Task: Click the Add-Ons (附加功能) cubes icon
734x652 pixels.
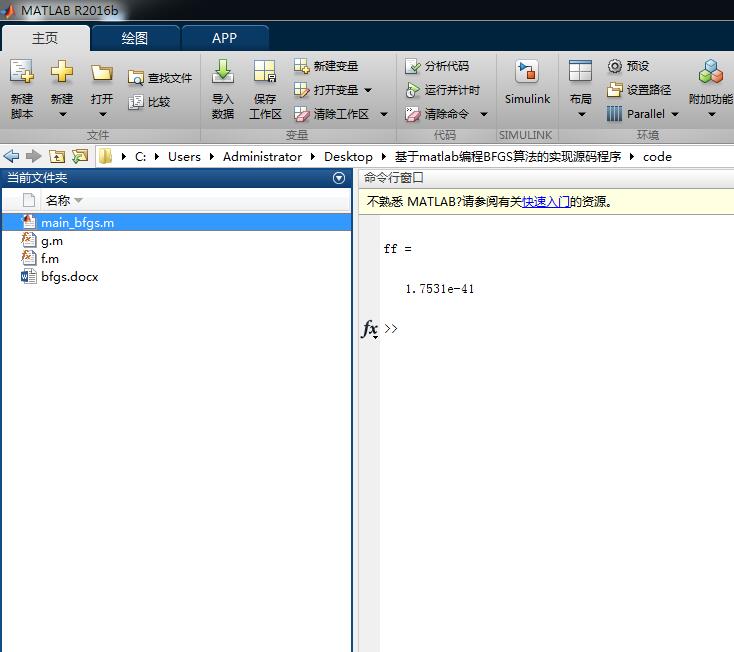Action: coord(711,72)
